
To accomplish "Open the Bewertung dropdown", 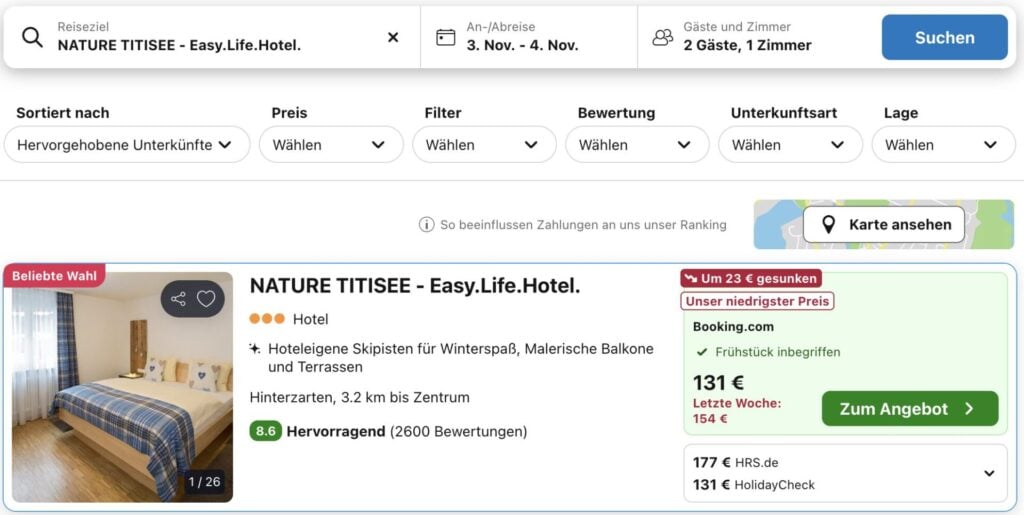I will (637, 144).
